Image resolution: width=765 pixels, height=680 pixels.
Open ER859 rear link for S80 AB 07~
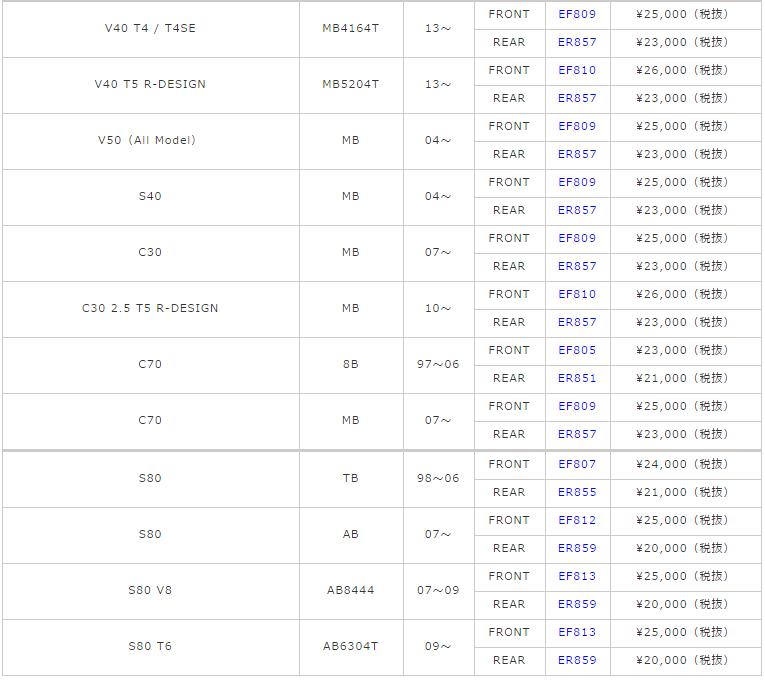[x=577, y=548]
